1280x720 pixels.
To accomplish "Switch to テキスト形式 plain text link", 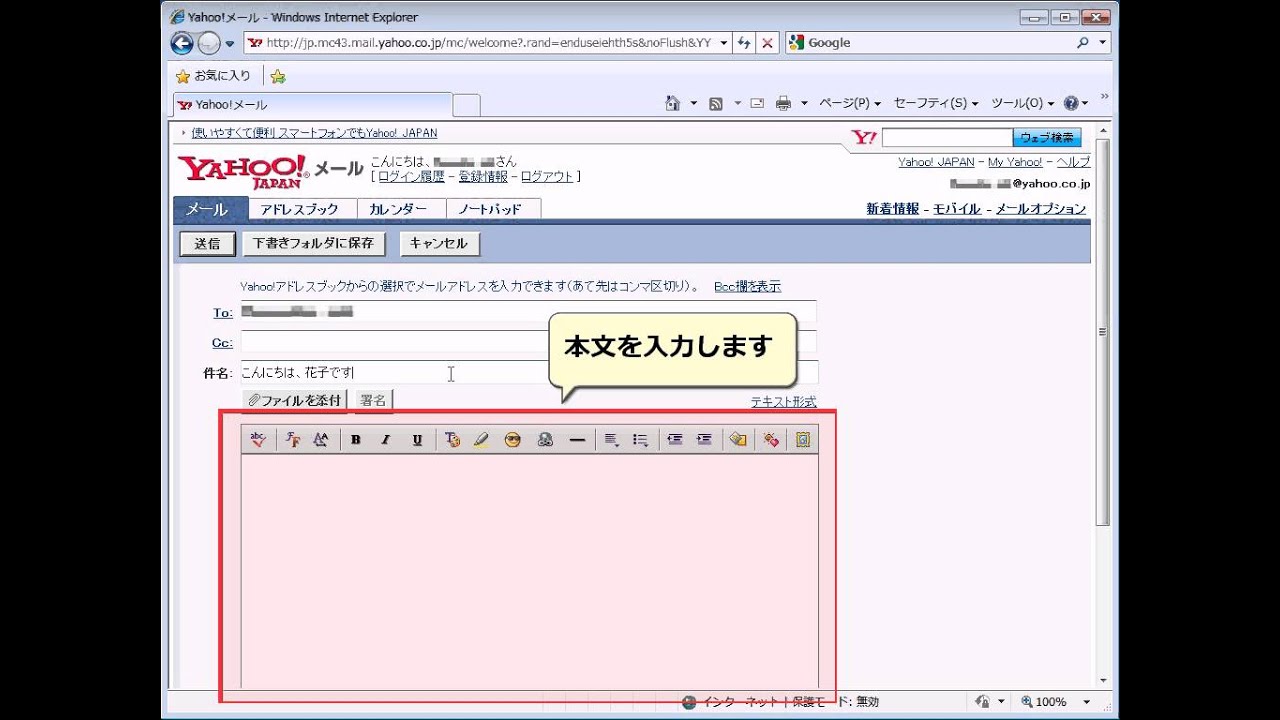I will pos(784,402).
